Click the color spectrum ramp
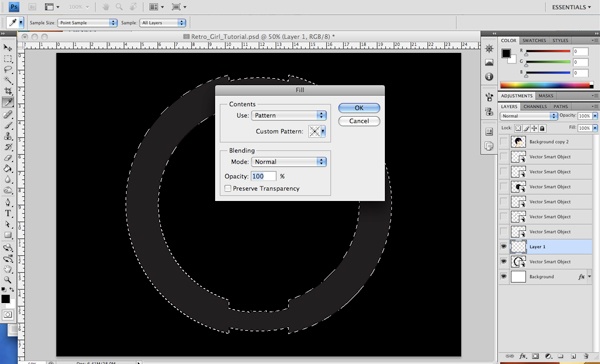This screenshot has height=364, width=600. (x=547, y=85)
